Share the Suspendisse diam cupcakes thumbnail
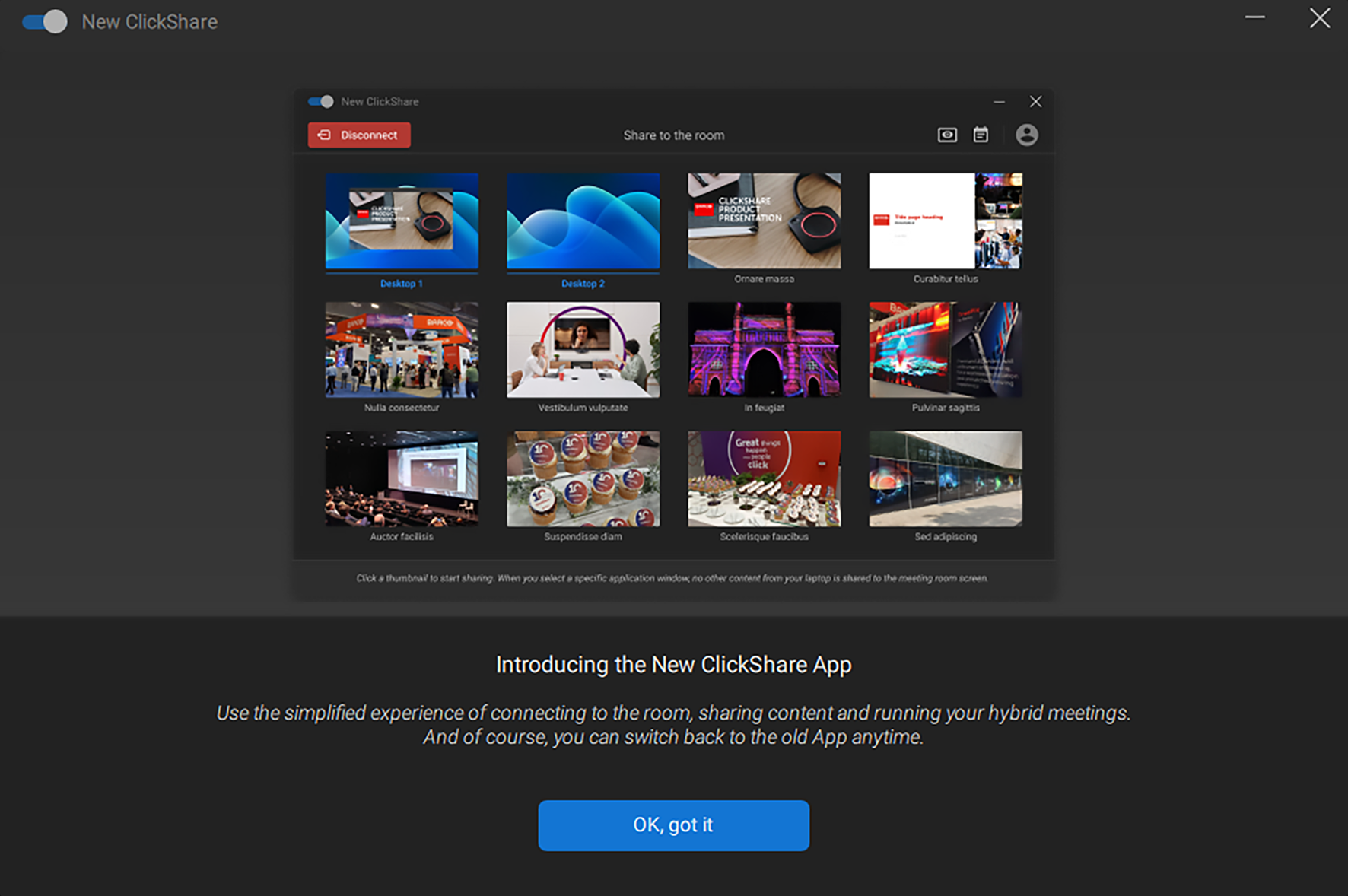 coord(583,478)
